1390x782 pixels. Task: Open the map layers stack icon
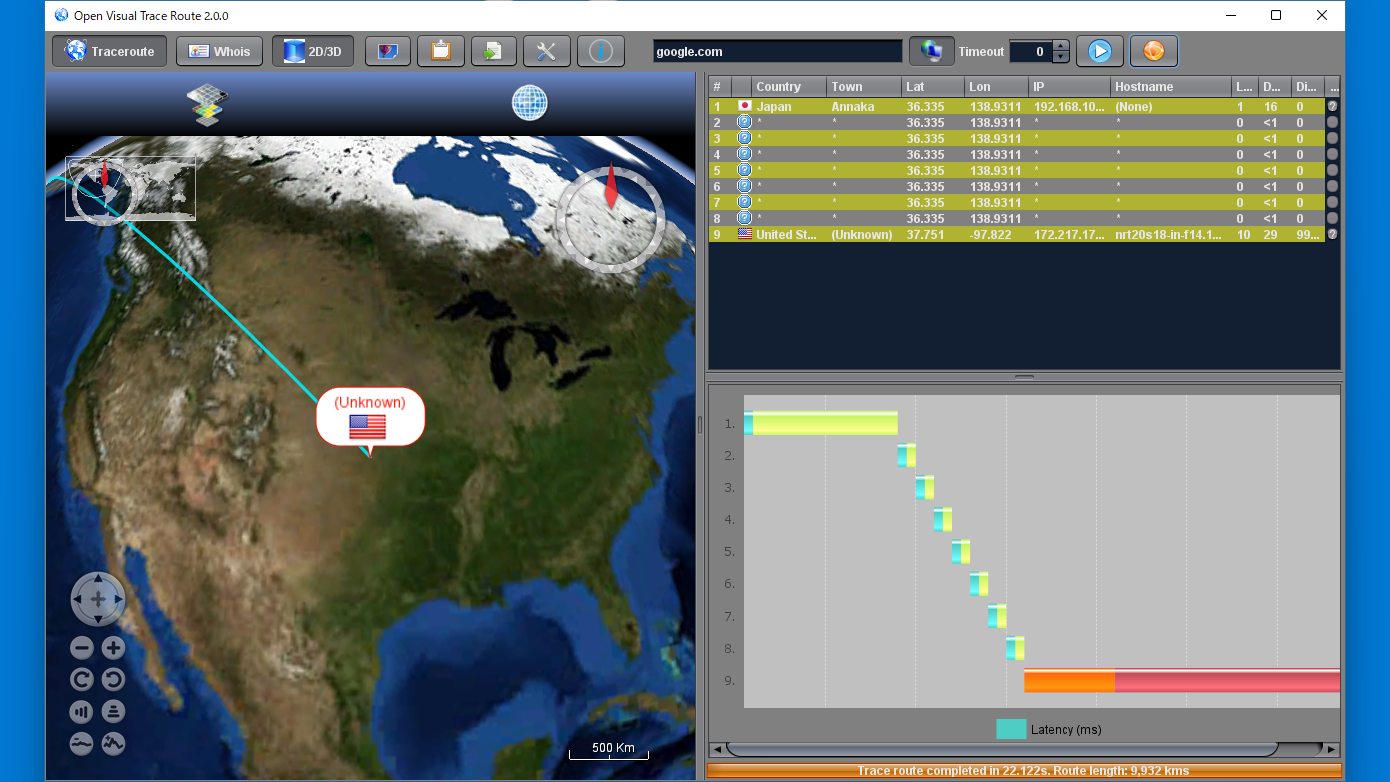coord(207,104)
